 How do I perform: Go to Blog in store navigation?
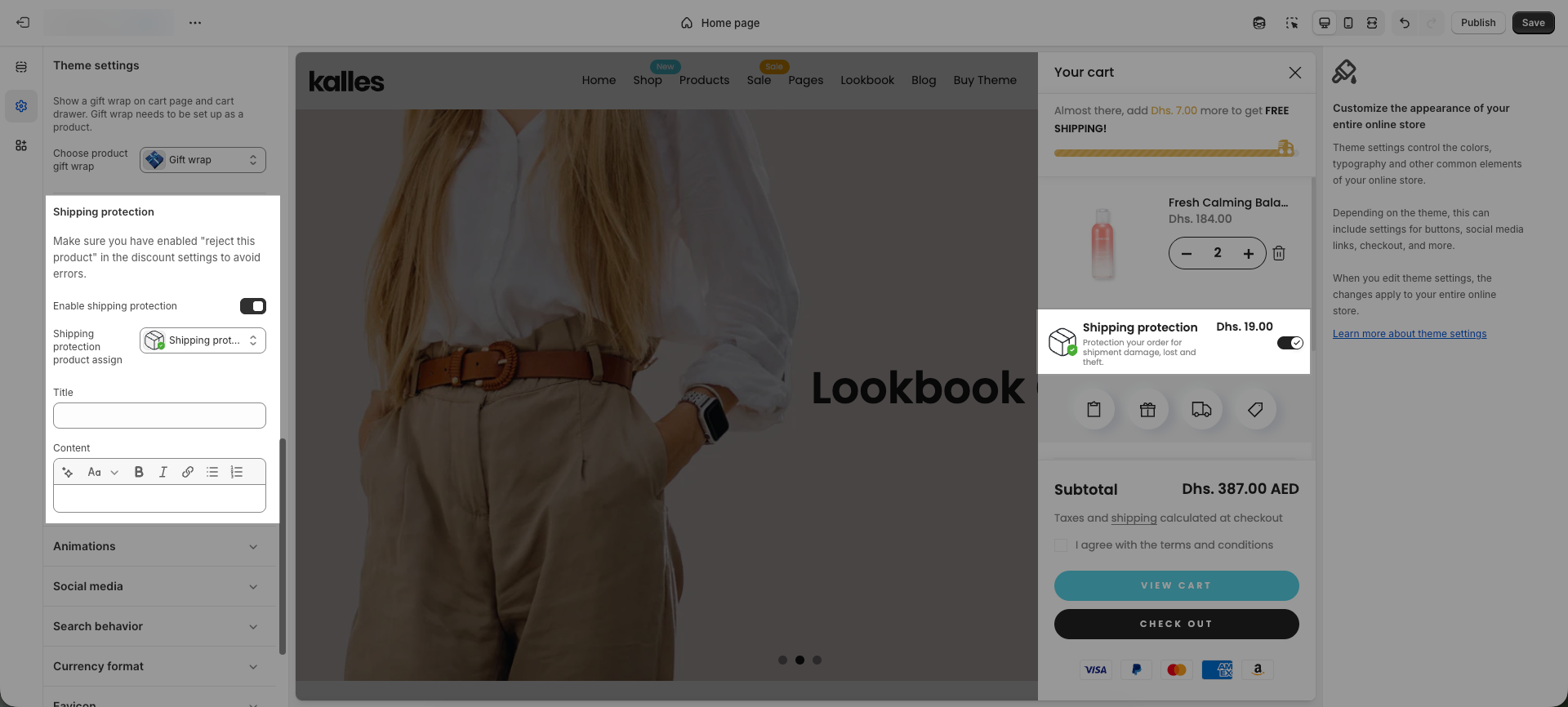(x=923, y=80)
